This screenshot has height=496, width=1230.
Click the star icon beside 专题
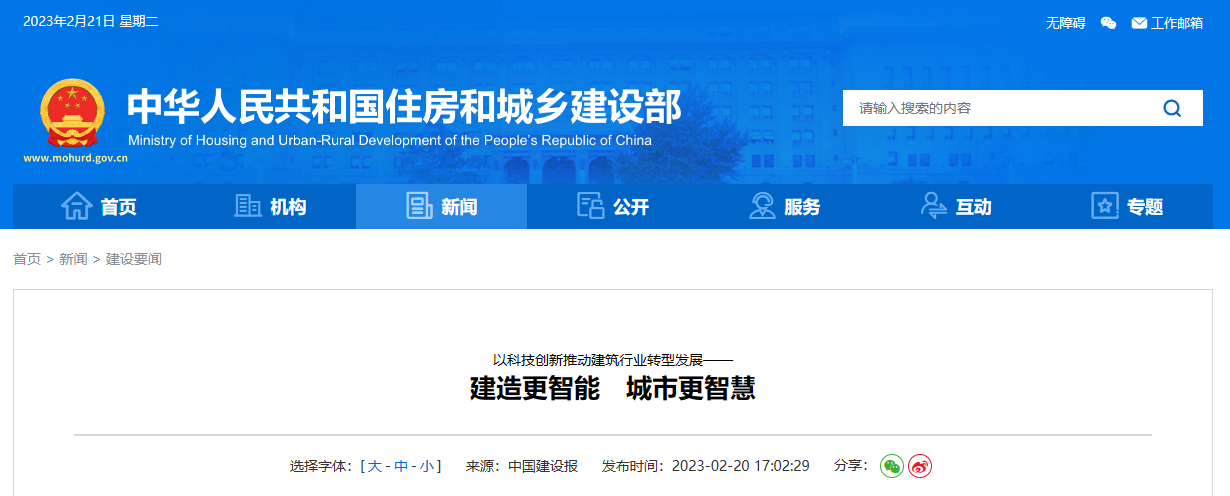pos(1104,206)
